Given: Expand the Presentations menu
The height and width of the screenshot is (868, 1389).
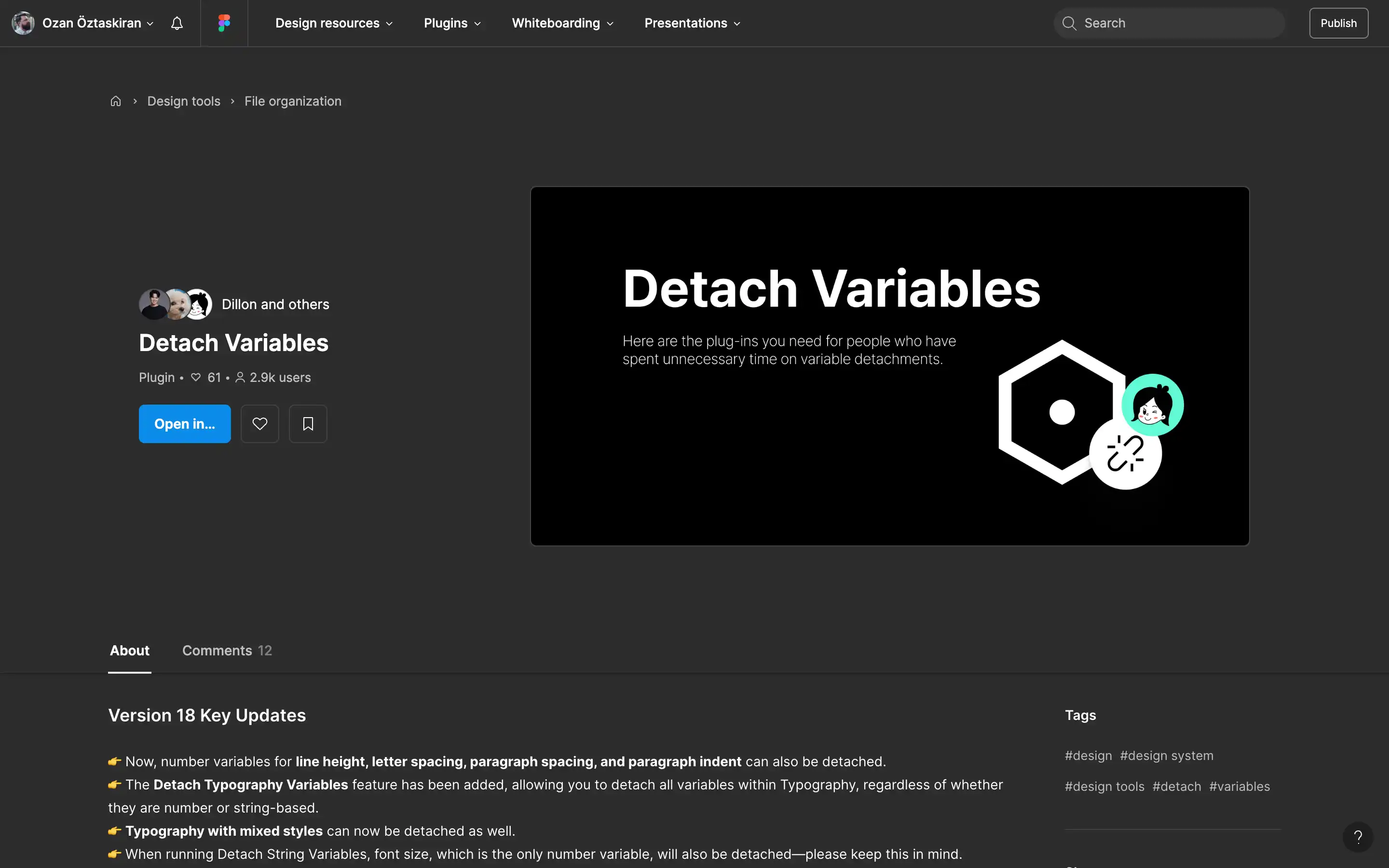Looking at the screenshot, I should [x=692, y=23].
